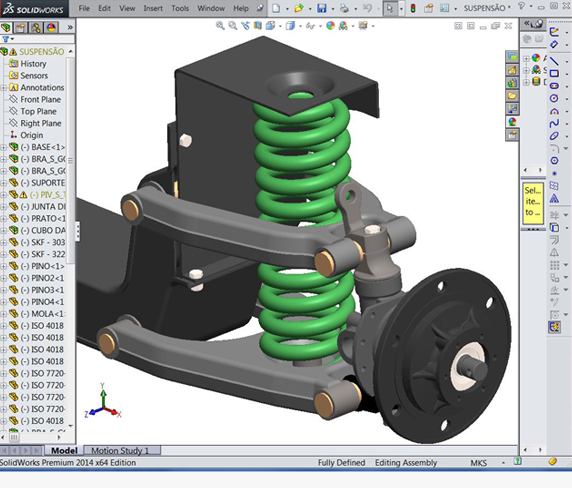
Task: Select the Circle sketch tool
Action: (x=554, y=98)
